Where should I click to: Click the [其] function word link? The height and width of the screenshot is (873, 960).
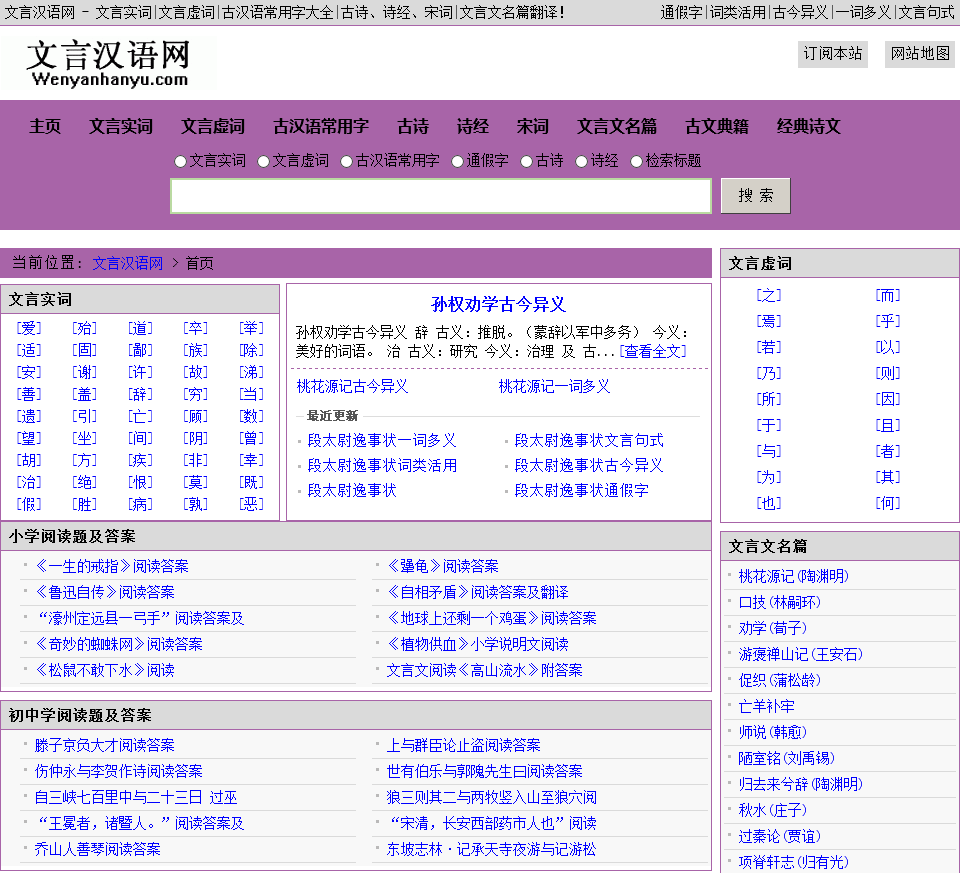(x=888, y=478)
